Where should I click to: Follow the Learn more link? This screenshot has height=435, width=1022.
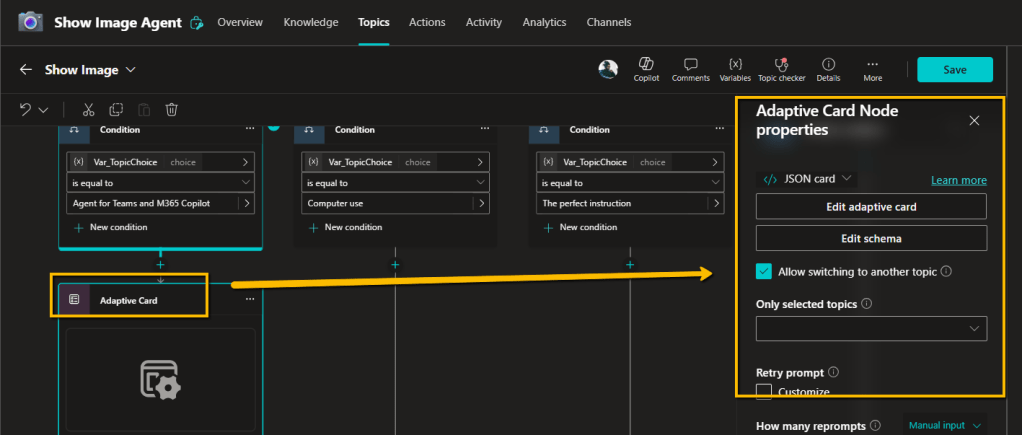958,180
